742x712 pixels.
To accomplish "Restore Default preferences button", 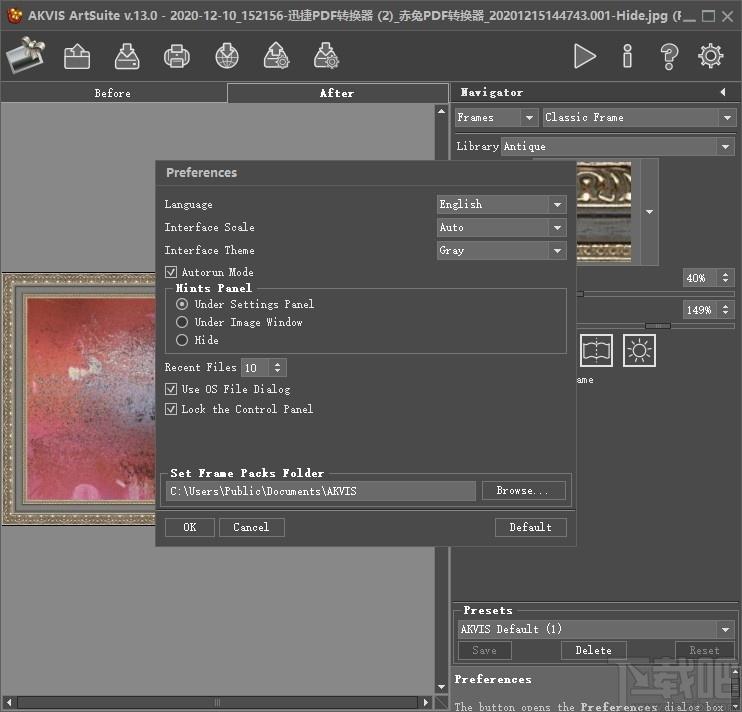I will point(530,527).
